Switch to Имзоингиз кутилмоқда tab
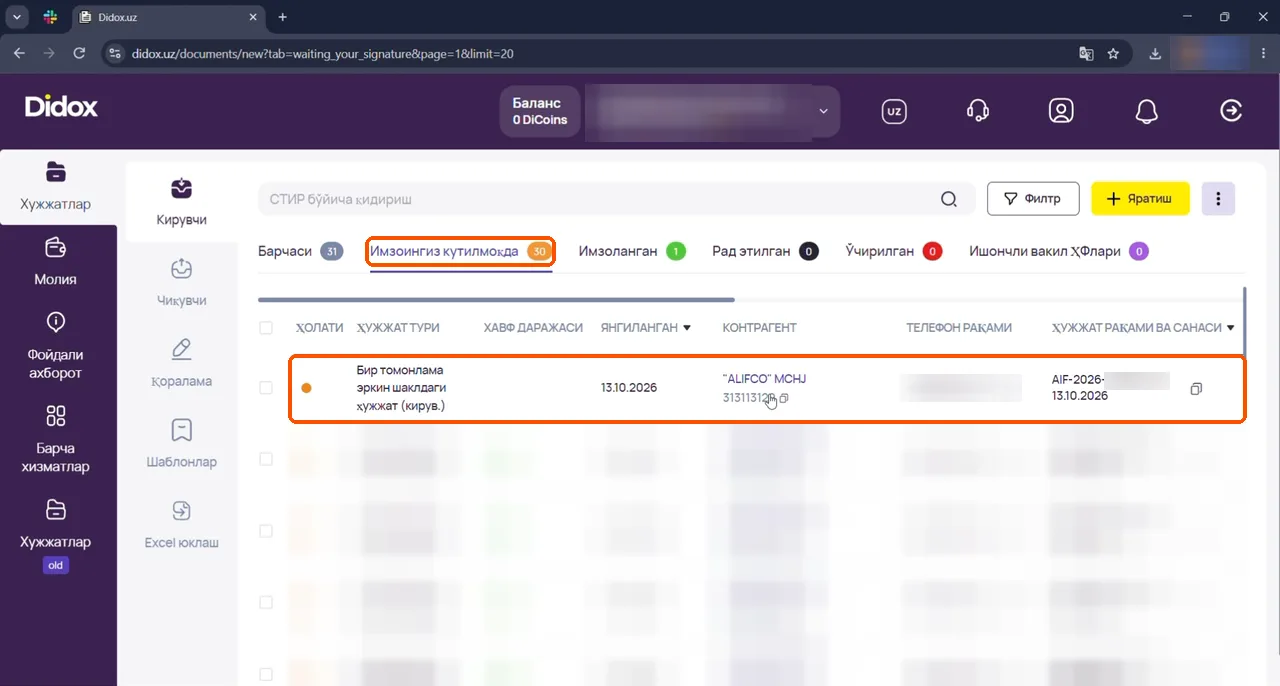This screenshot has height=686, width=1280. coord(460,251)
